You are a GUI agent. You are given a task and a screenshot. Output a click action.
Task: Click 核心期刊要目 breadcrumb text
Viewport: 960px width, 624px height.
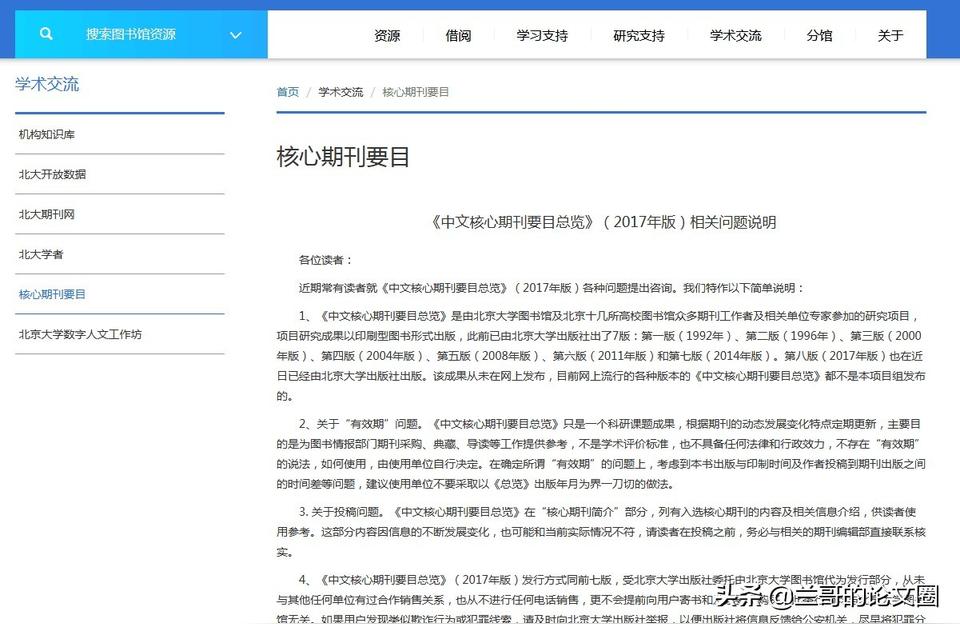click(416, 92)
